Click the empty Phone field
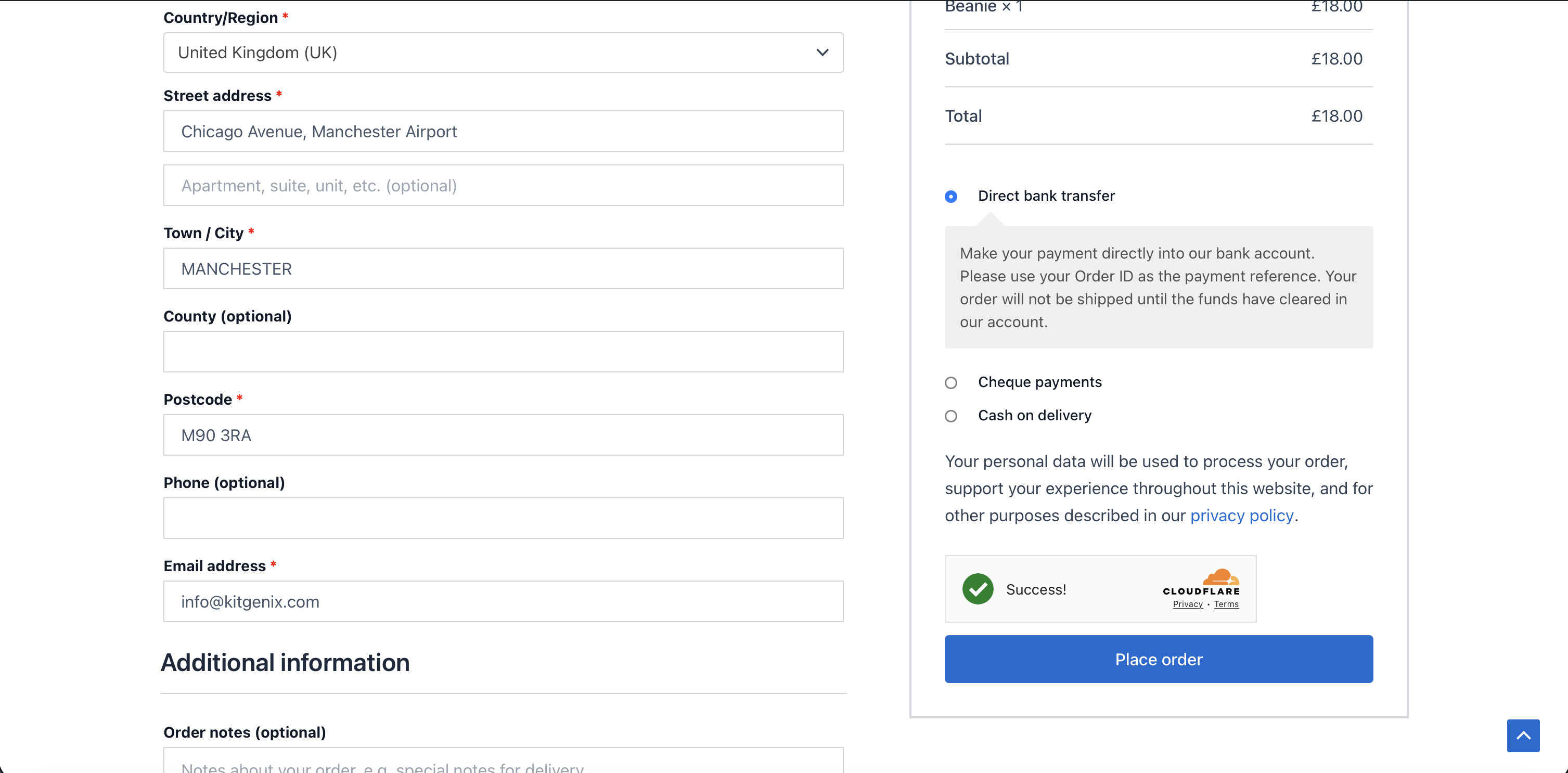This screenshot has height=773, width=1568. pos(503,518)
